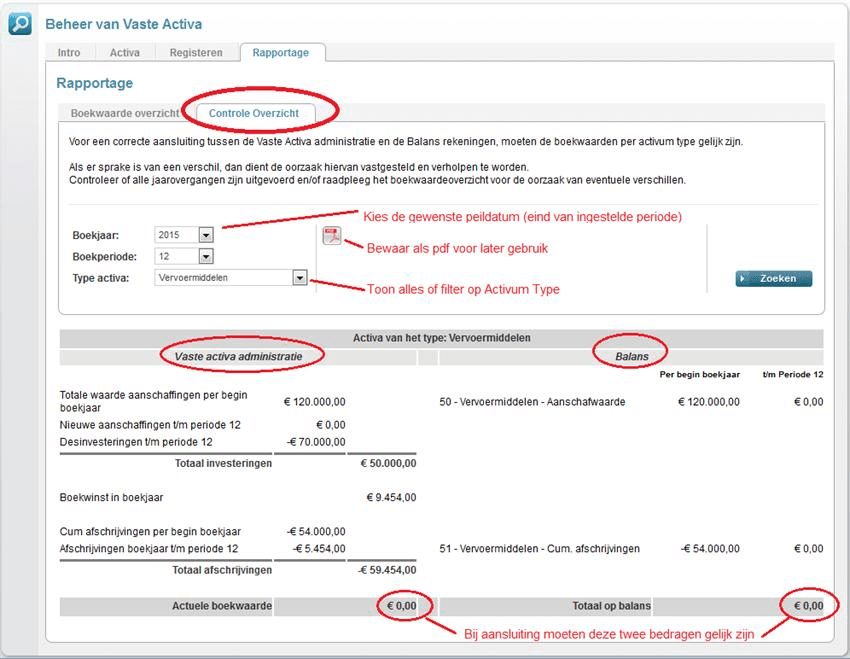Click 'Cum afschrijvingen per begin boekjaar' label

tap(150, 532)
